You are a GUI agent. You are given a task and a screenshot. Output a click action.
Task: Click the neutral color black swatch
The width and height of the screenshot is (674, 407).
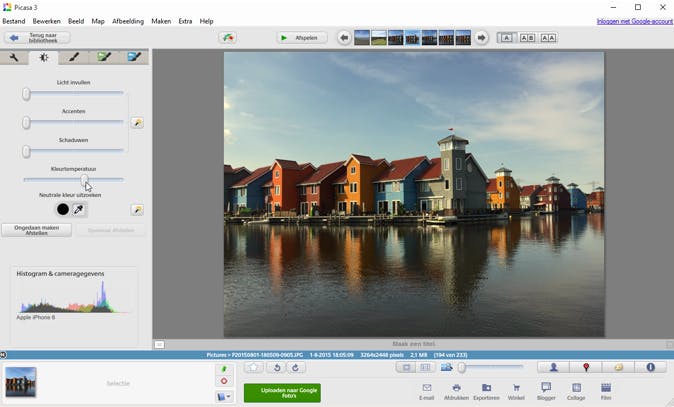[62, 210]
